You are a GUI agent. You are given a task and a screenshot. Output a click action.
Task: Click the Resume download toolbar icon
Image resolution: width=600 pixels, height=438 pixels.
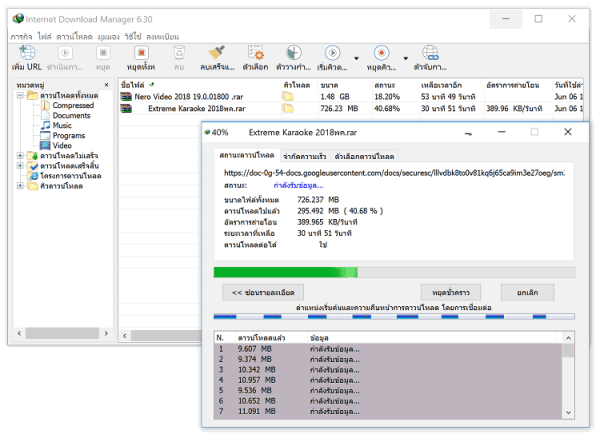65,53
